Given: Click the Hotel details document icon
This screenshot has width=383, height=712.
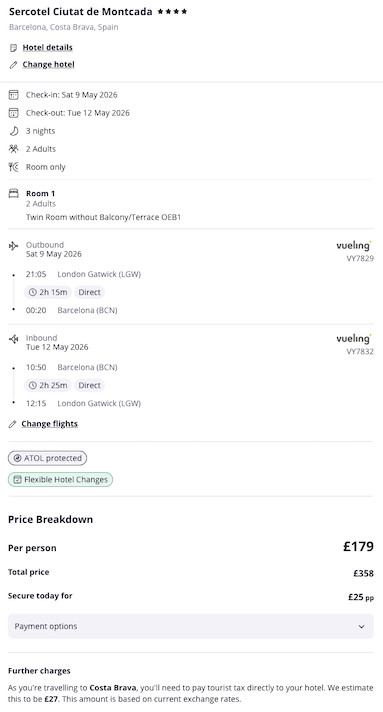Looking at the screenshot, I should click(14, 48).
